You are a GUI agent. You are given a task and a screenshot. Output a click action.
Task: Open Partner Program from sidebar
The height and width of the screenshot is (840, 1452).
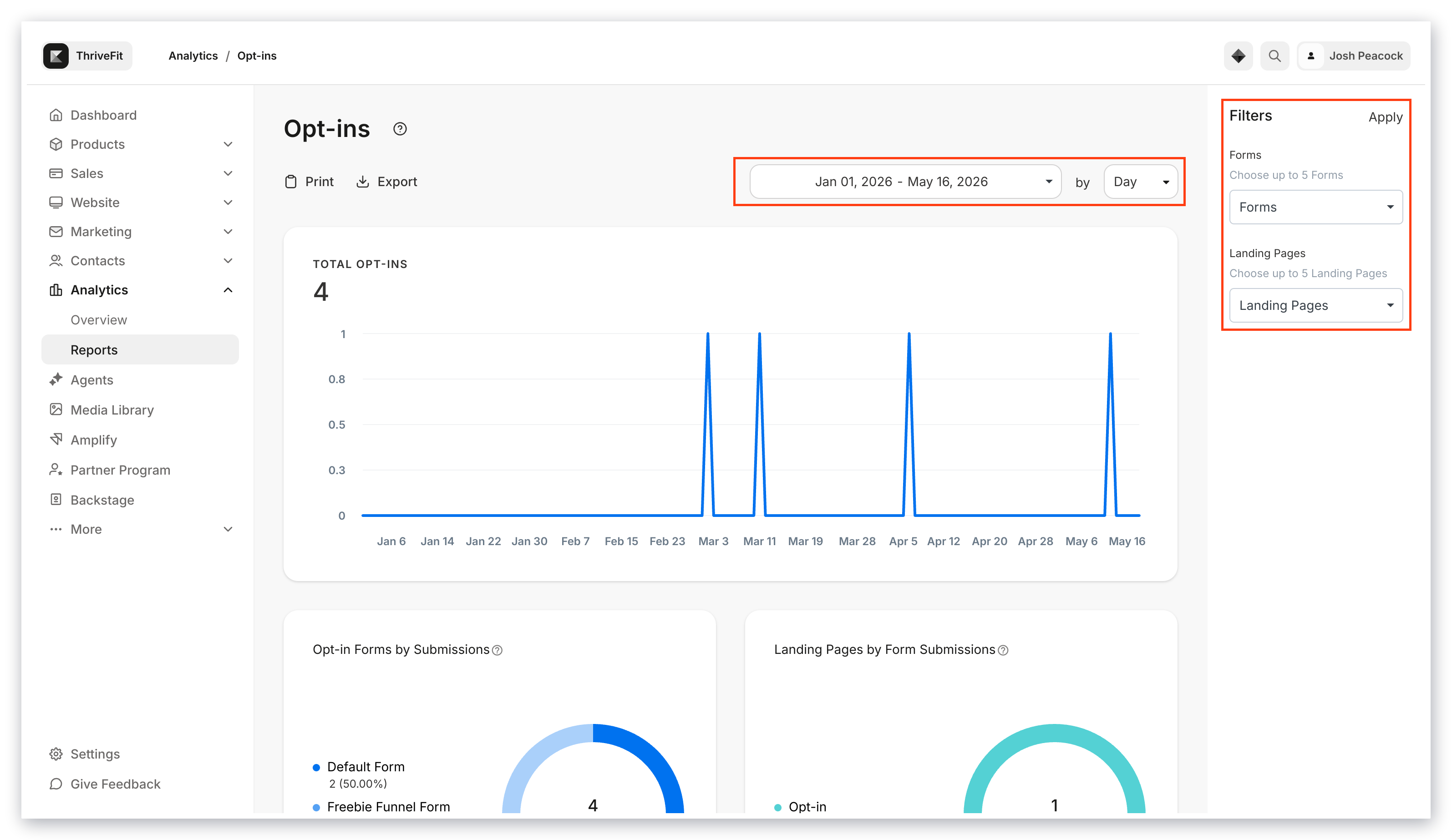[x=121, y=470]
